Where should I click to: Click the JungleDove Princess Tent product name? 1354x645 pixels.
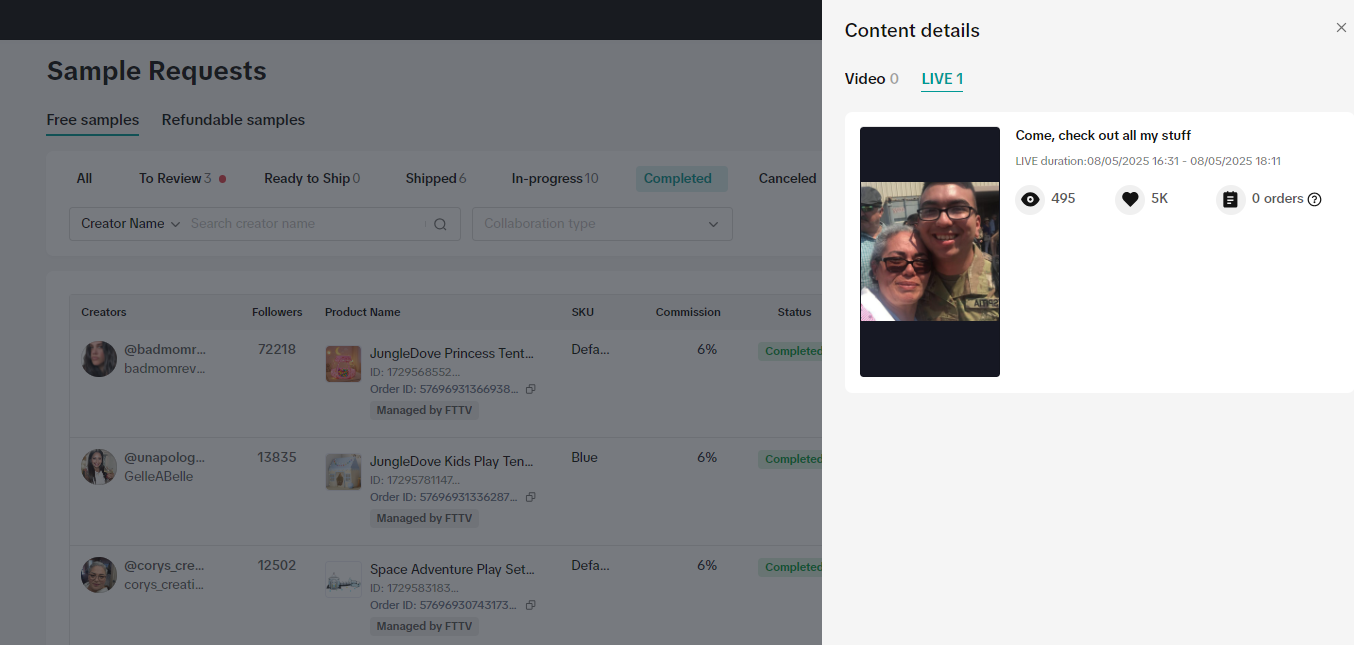(x=452, y=353)
